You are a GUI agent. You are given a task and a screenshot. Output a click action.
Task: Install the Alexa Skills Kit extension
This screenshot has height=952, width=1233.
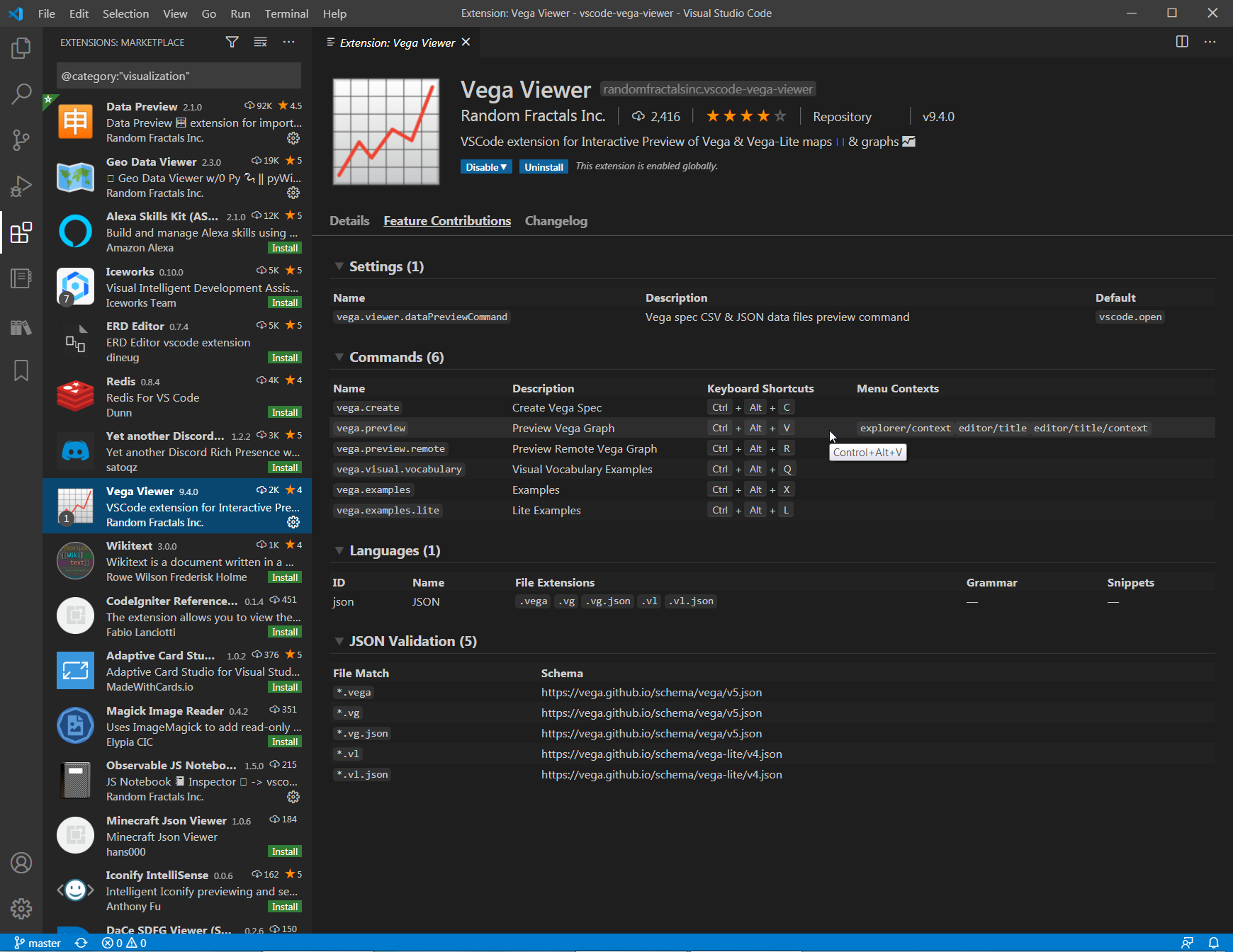285,248
